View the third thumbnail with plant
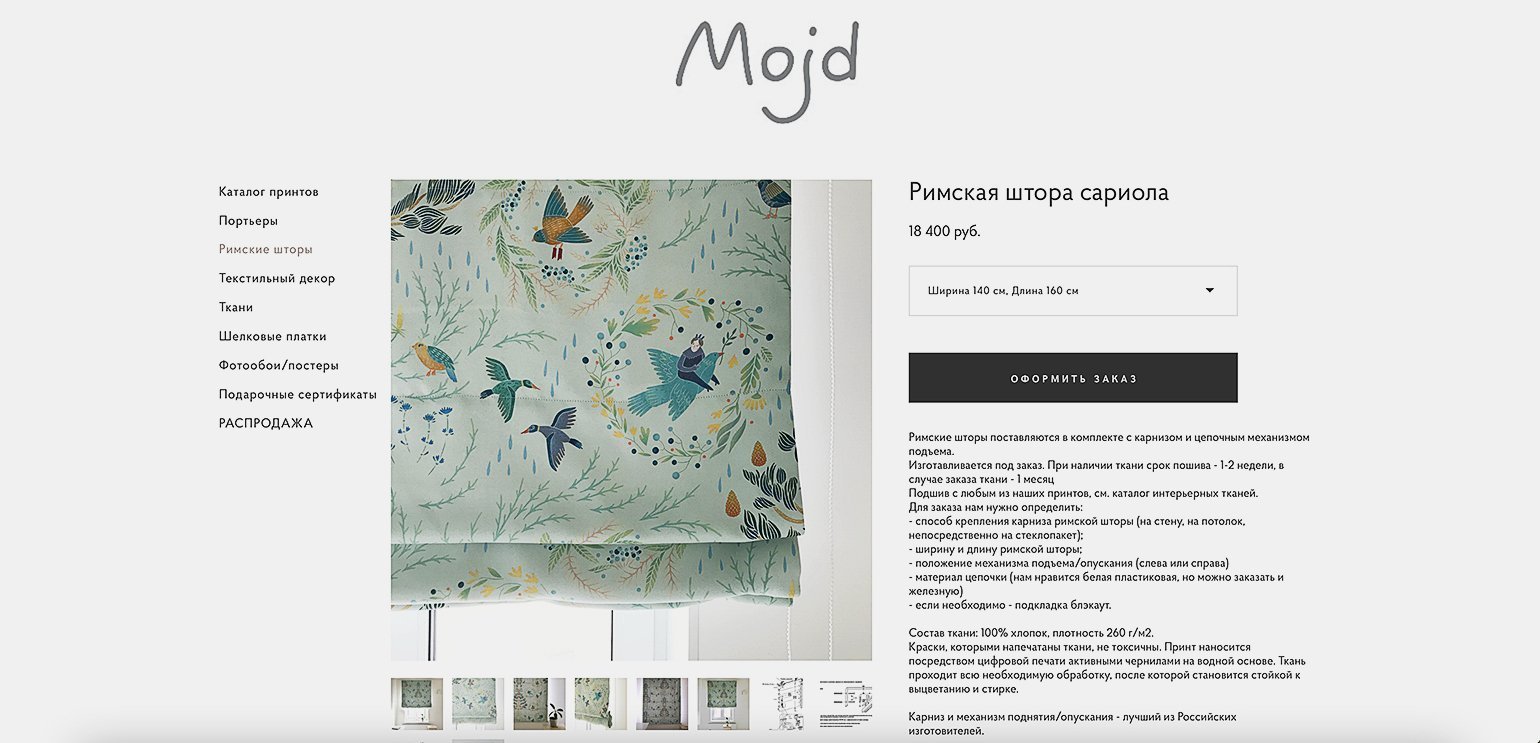The image size is (1540, 743). [539, 704]
